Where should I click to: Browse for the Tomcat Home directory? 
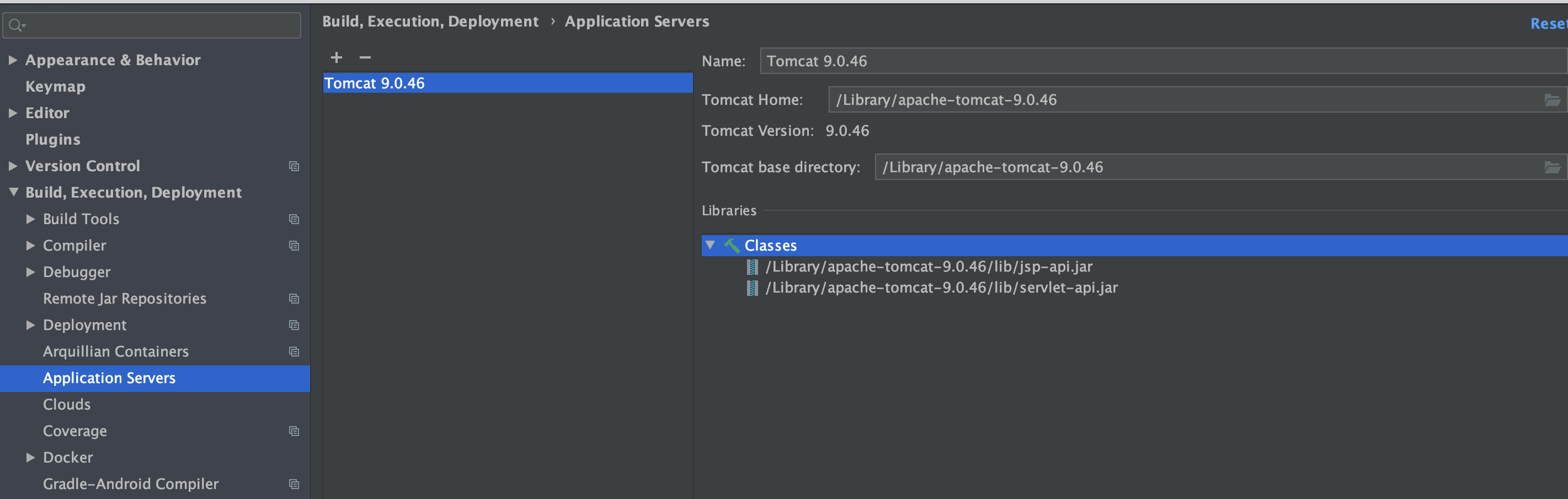click(1554, 99)
